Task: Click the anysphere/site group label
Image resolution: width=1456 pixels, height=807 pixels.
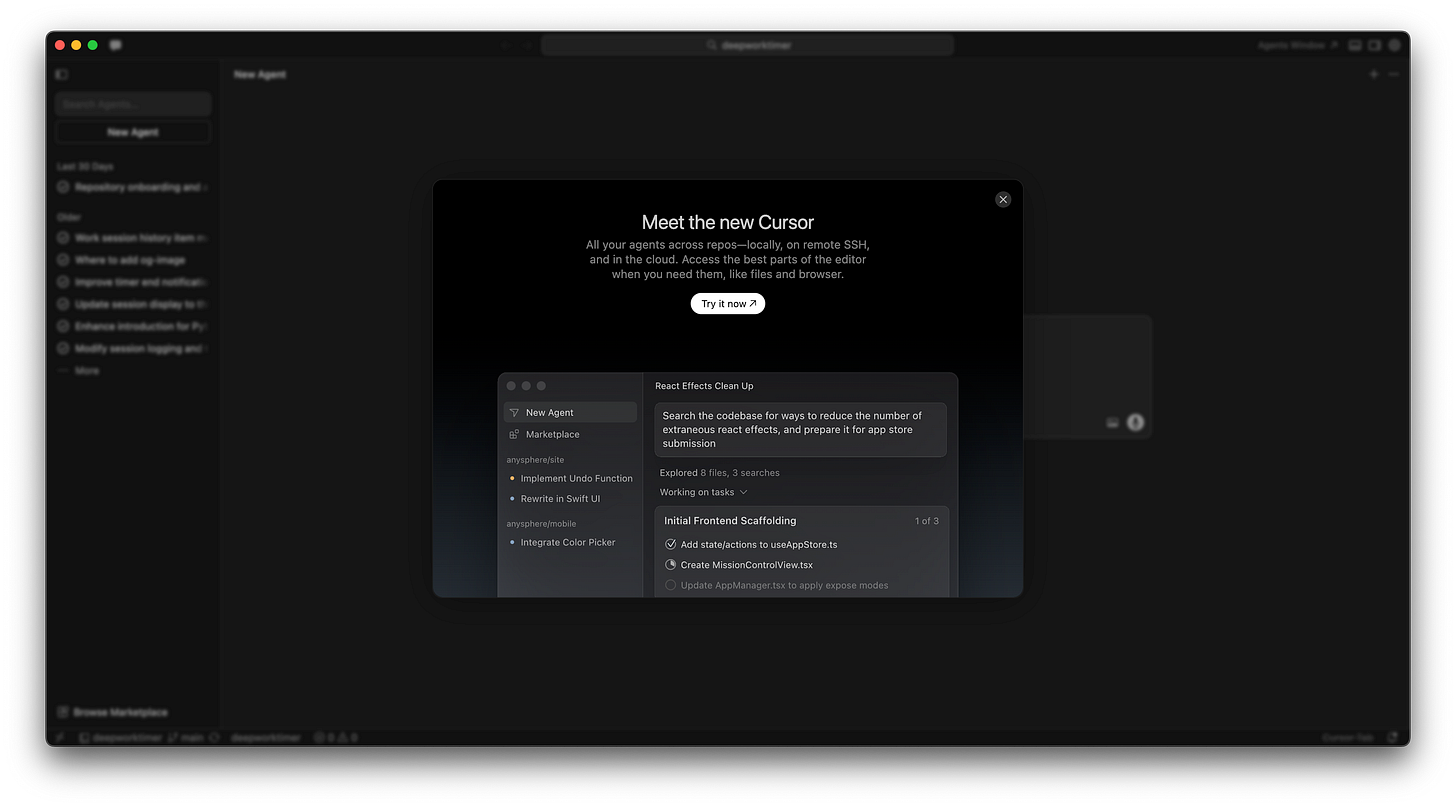Action: 535,460
